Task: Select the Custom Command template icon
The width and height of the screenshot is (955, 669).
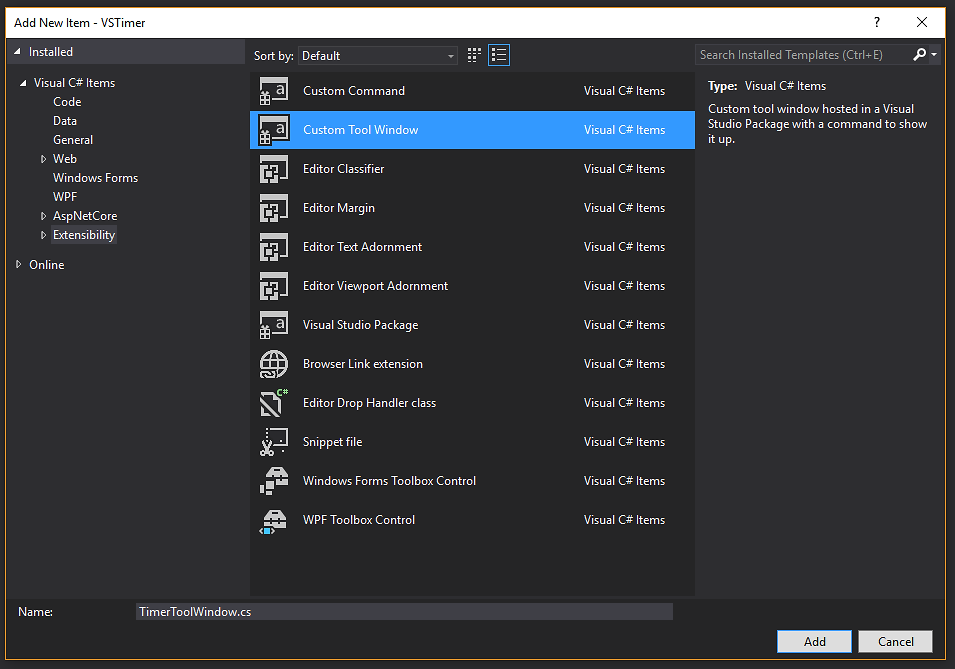Action: click(x=273, y=91)
